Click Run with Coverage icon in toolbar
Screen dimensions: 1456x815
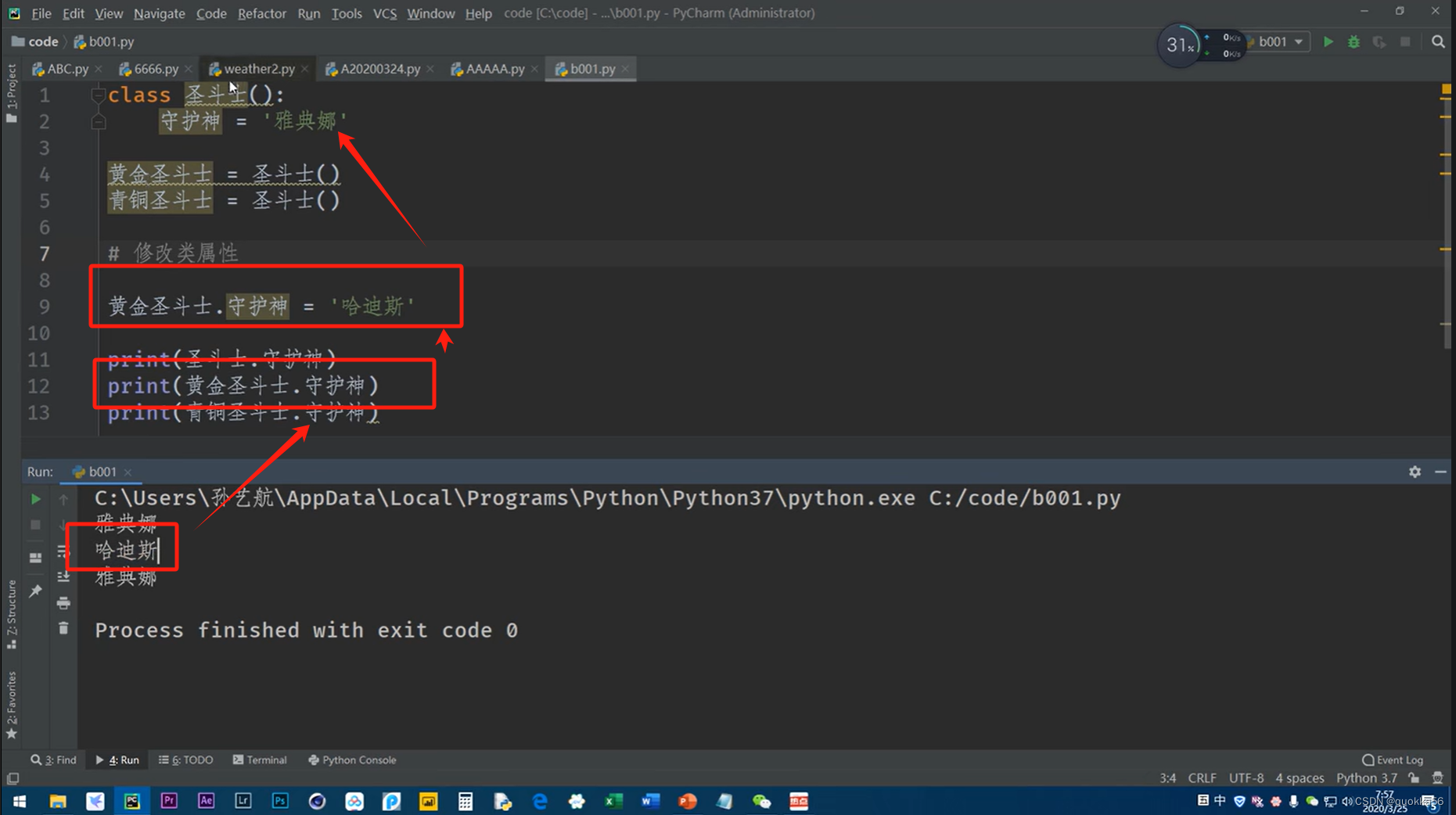pos(1379,42)
